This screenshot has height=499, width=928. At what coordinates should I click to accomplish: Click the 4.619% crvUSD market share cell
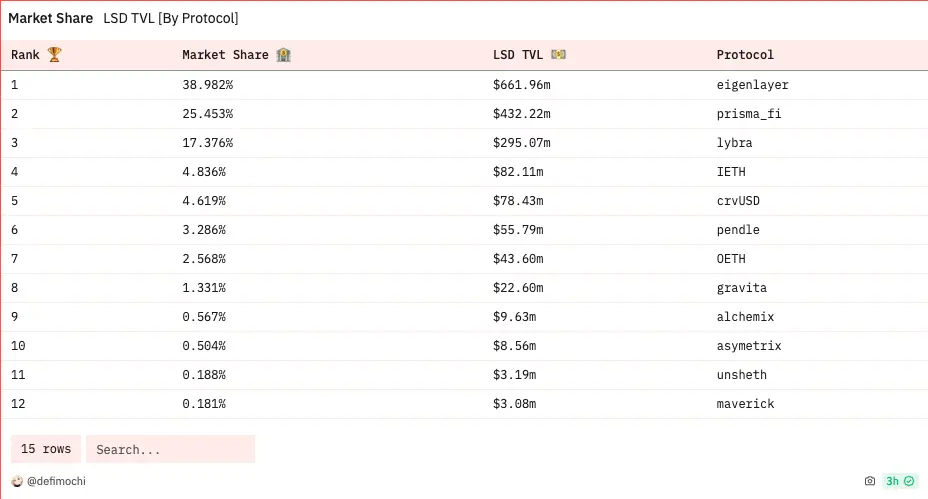click(x=204, y=201)
